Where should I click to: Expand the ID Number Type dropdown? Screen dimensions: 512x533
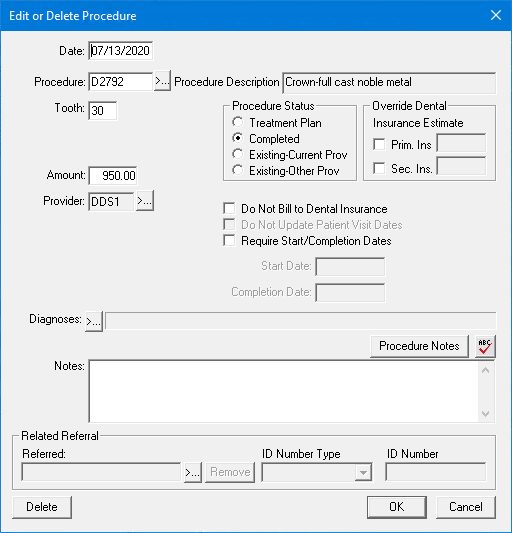pyautogui.click(x=363, y=472)
